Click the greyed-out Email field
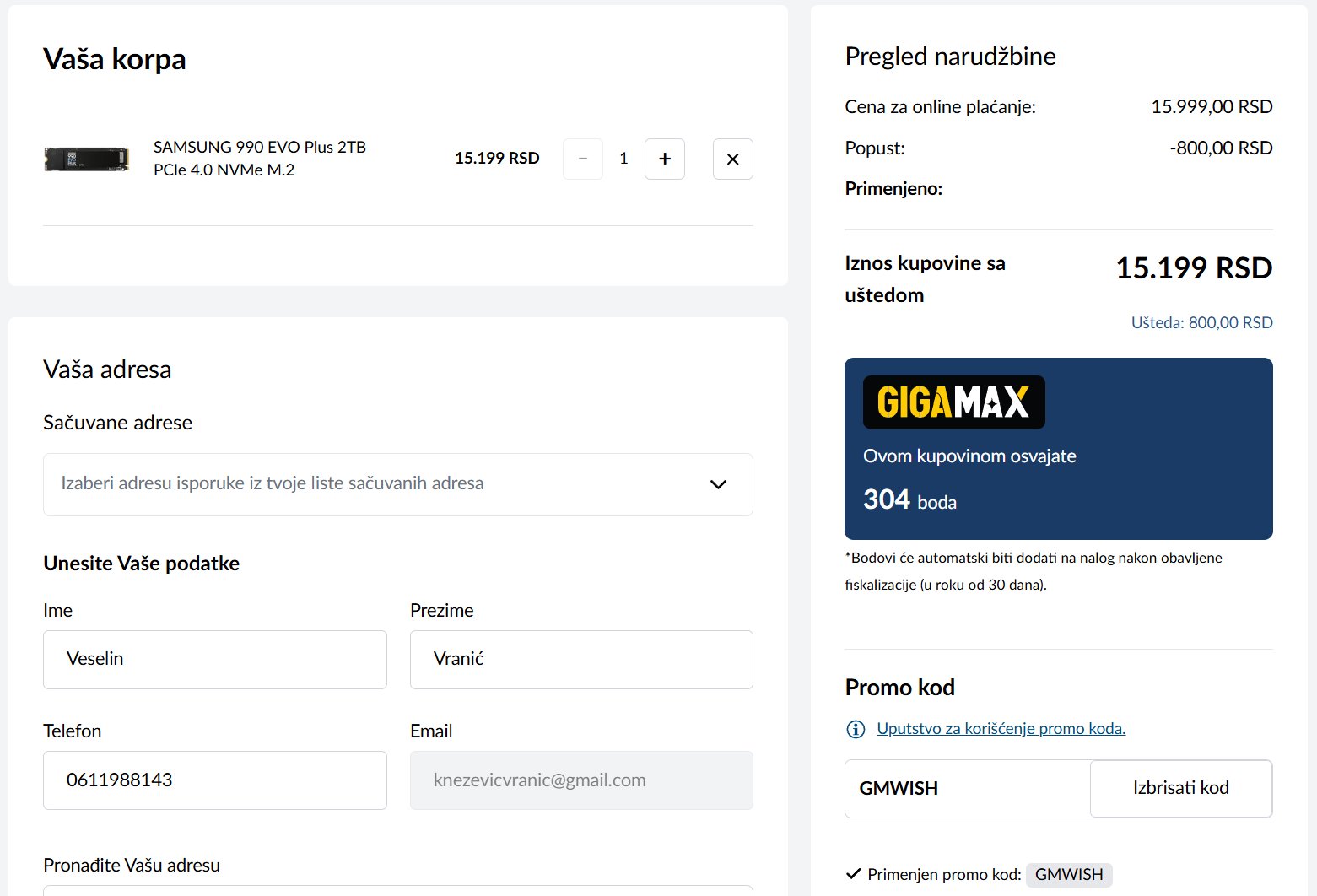 581,780
